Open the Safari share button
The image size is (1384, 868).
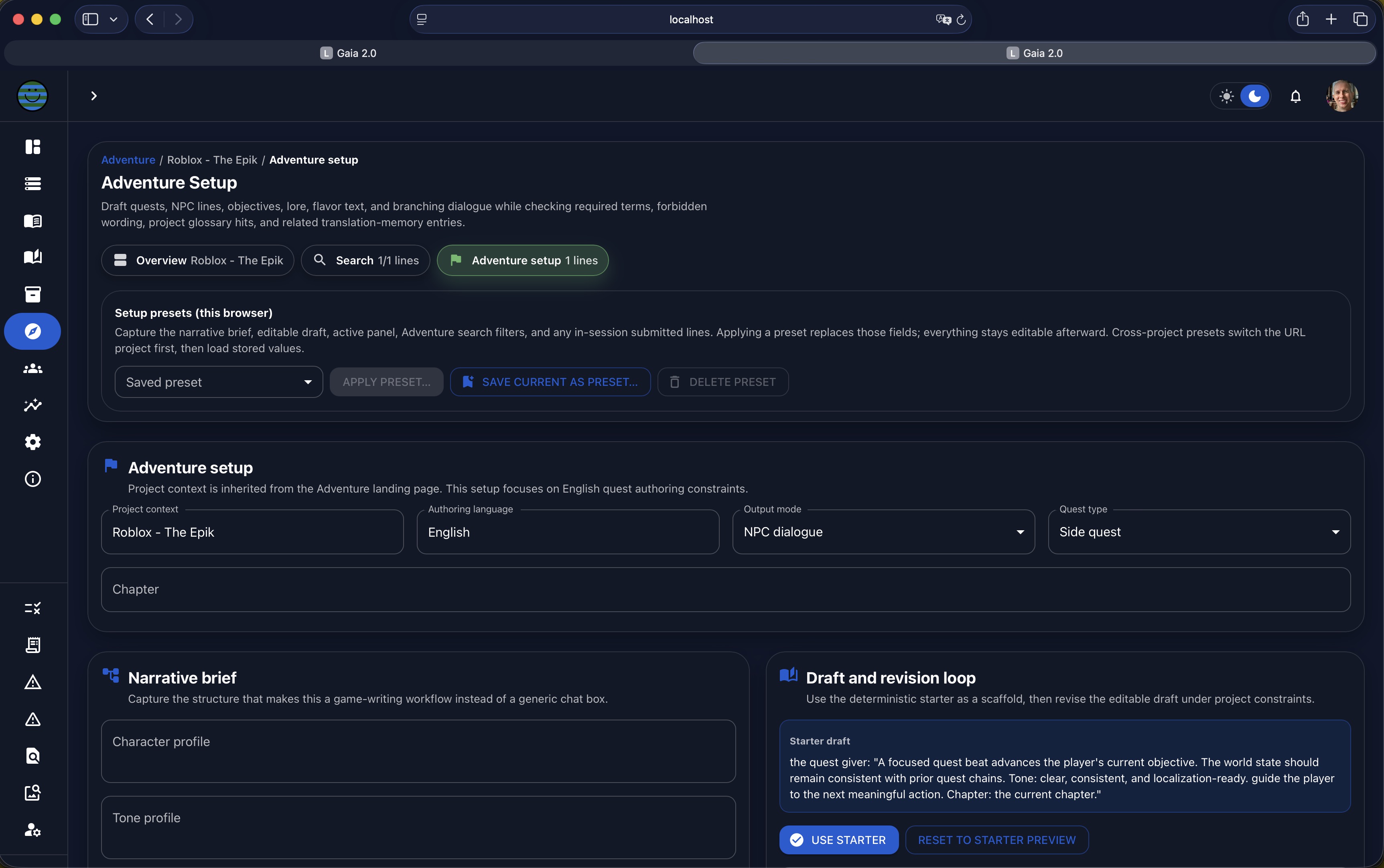point(1303,20)
